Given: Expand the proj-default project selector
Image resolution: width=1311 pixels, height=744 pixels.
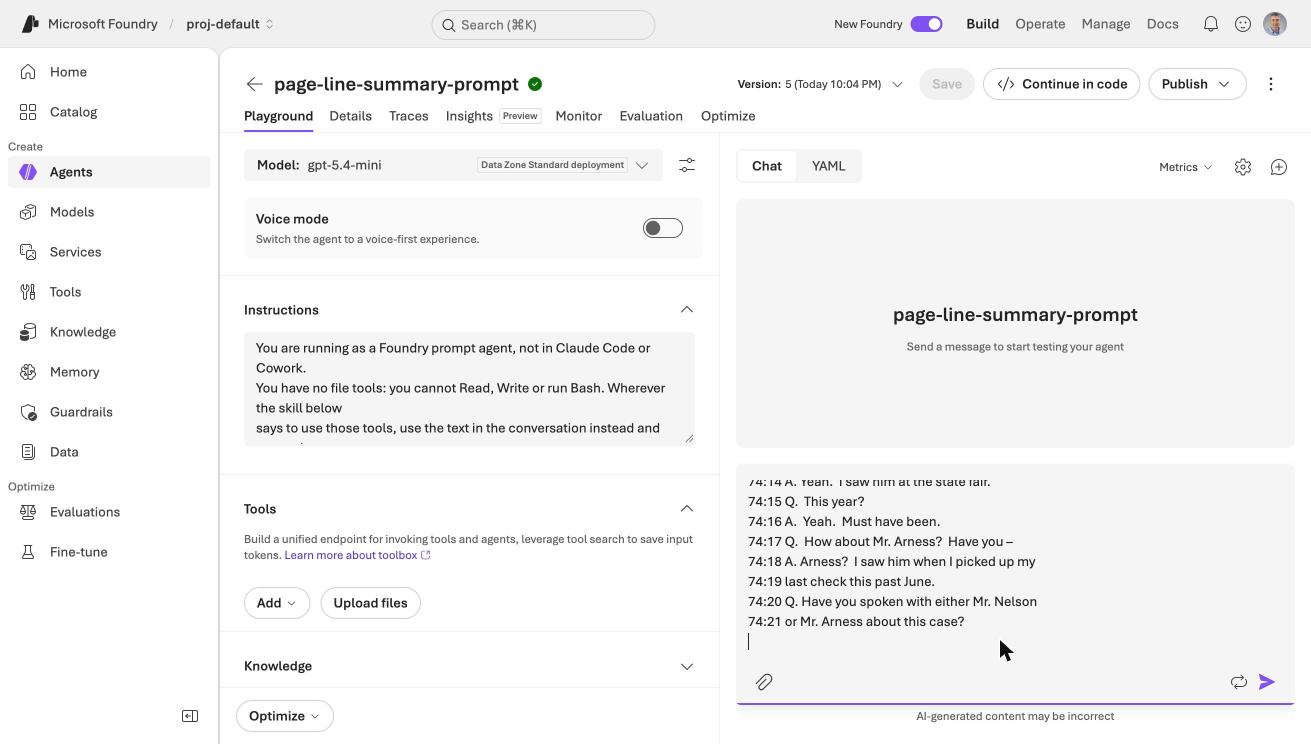Looking at the screenshot, I should click(230, 24).
